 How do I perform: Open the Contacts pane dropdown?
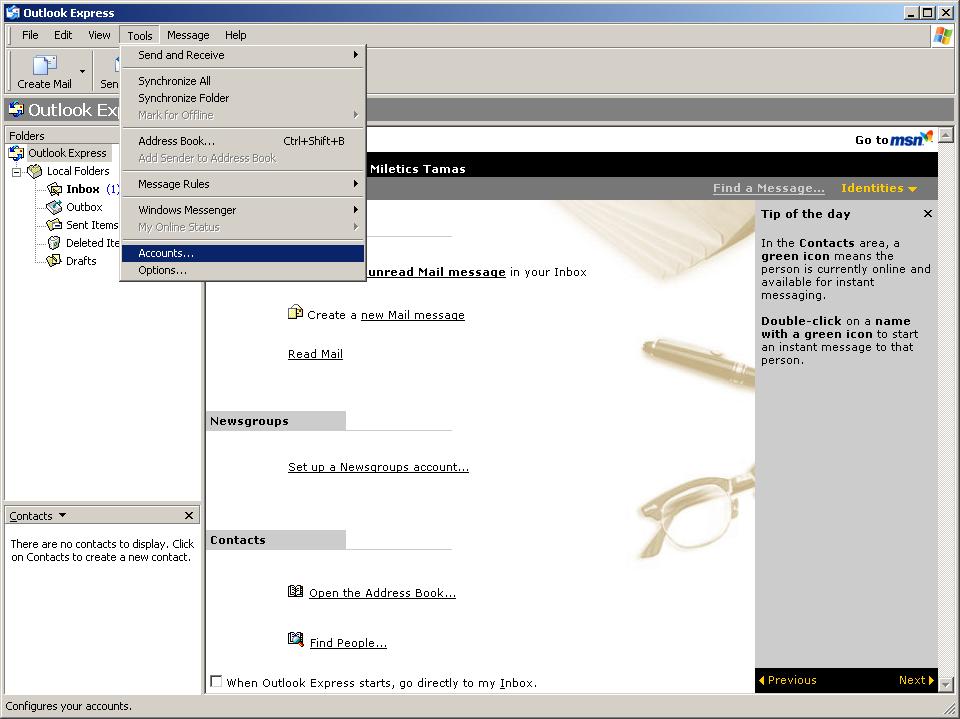(x=62, y=516)
